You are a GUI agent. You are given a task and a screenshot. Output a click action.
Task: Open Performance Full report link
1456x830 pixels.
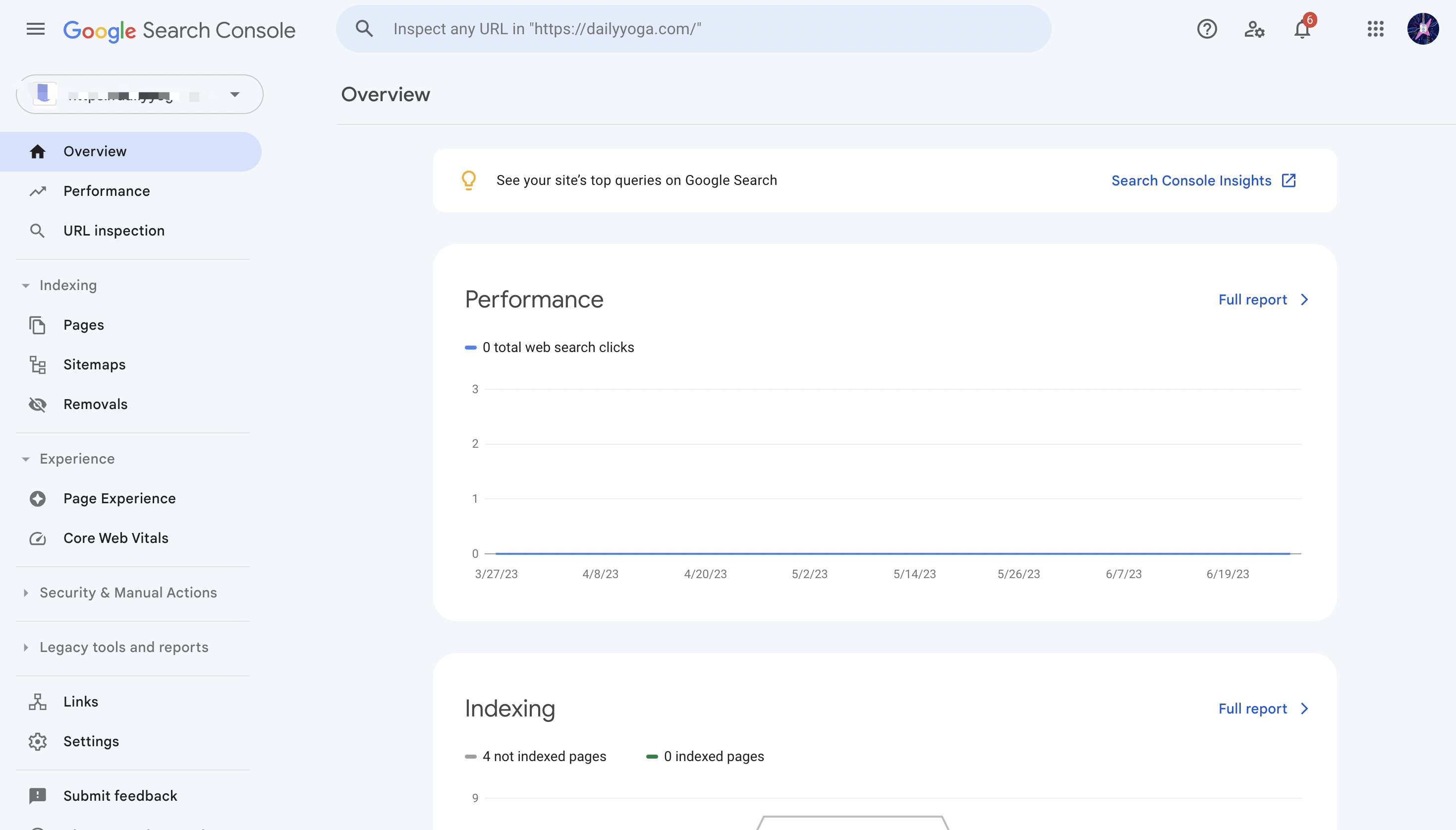1253,299
